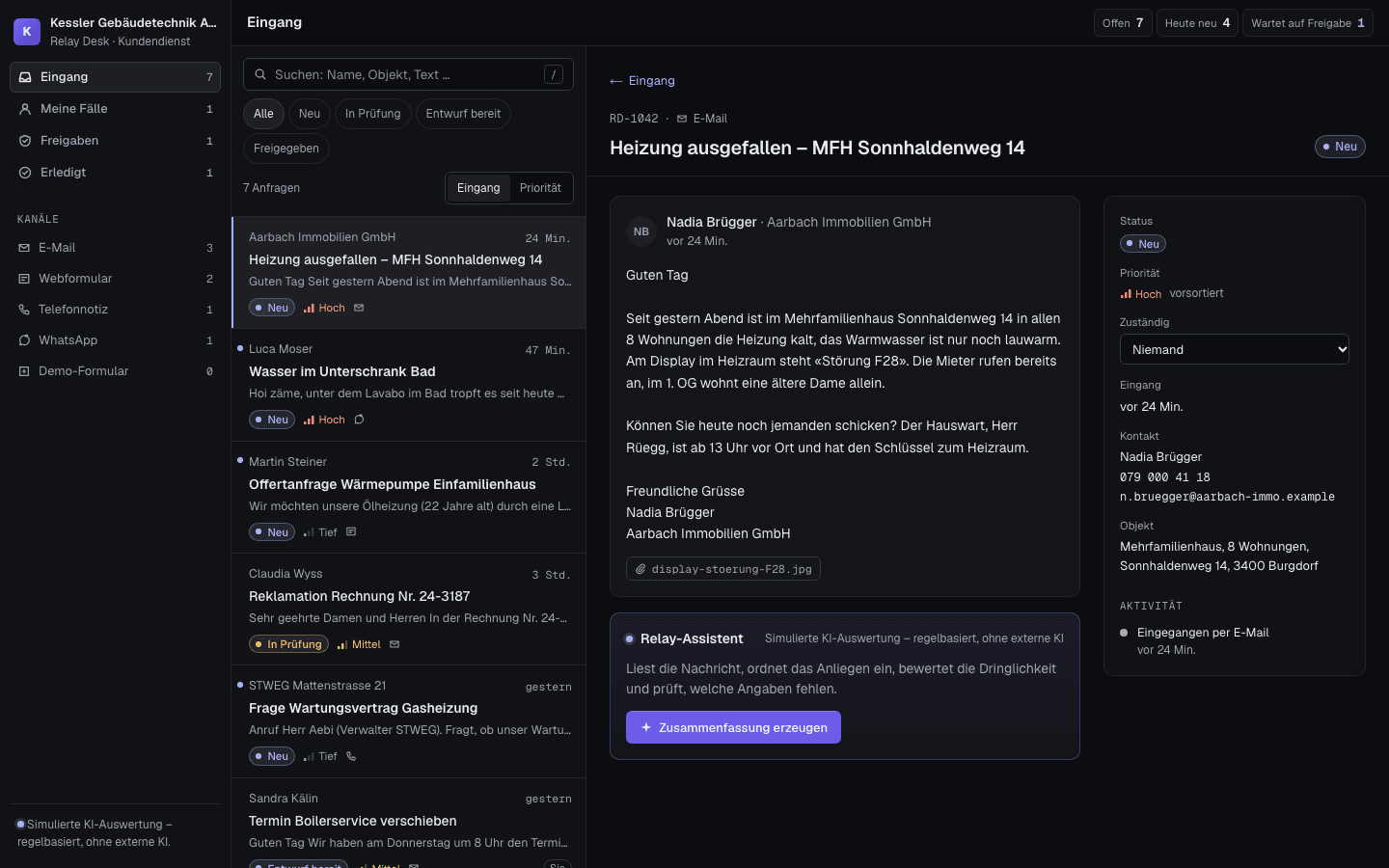Open Offertanfrage Wärmepumpe Einfamilienhaus request
Viewport: 1389px width, 868px height.
(x=409, y=498)
